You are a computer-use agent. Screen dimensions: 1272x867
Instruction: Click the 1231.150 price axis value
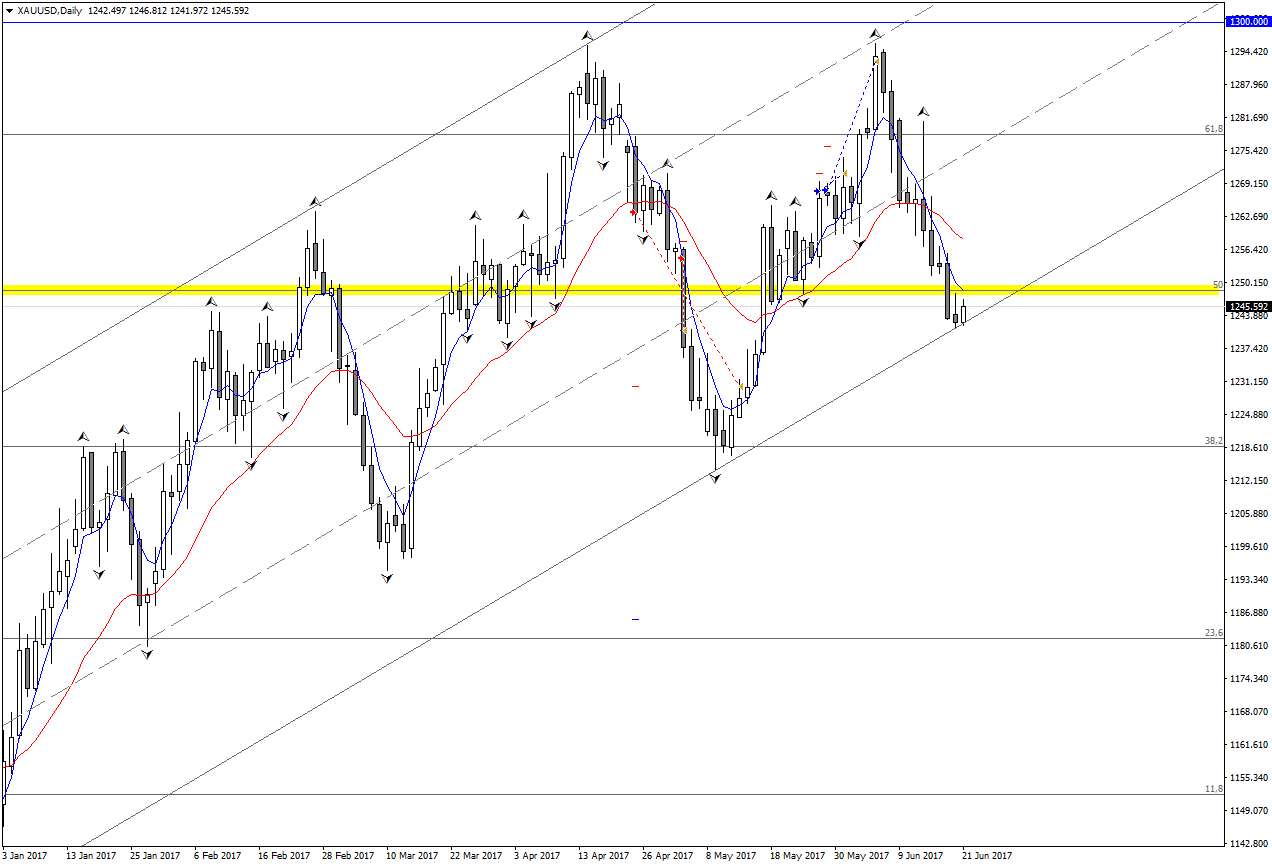1249,381
